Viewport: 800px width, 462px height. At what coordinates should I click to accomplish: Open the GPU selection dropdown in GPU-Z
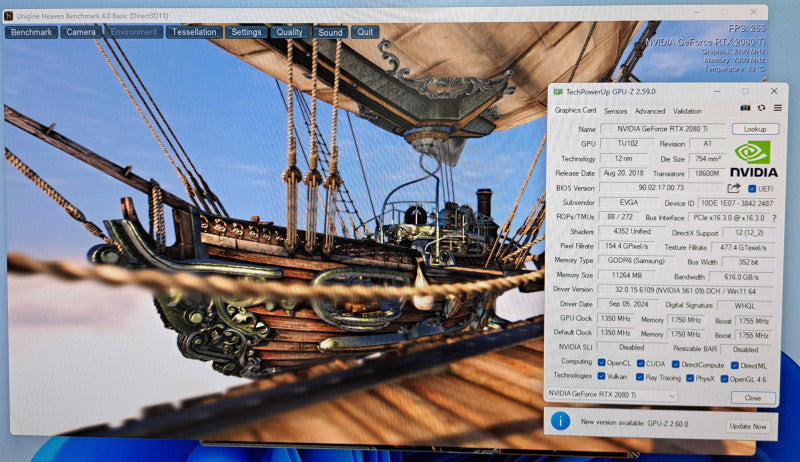point(611,395)
